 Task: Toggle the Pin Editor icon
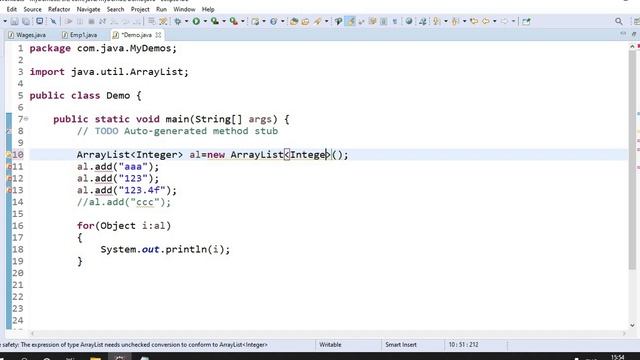click(x=526, y=21)
